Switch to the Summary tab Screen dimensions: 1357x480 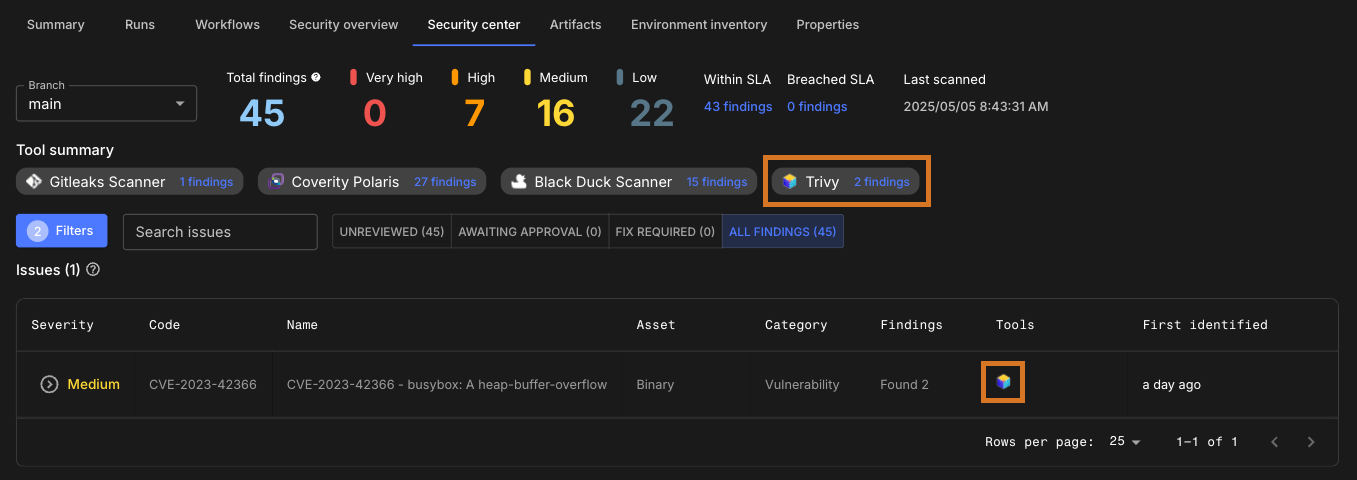(56, 24)
